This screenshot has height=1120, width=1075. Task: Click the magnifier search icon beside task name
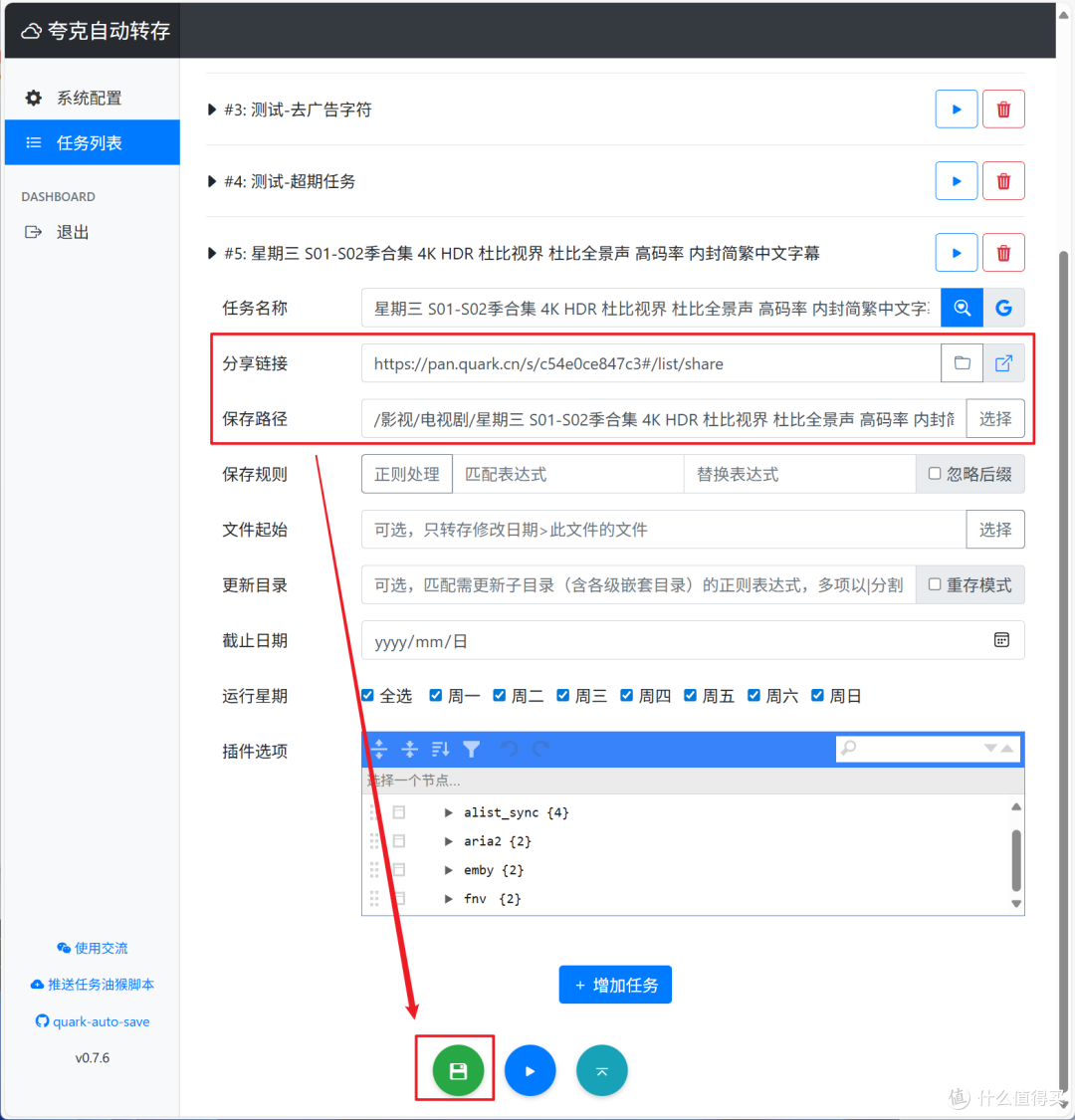pyautogui.click(x=962, y=308)
